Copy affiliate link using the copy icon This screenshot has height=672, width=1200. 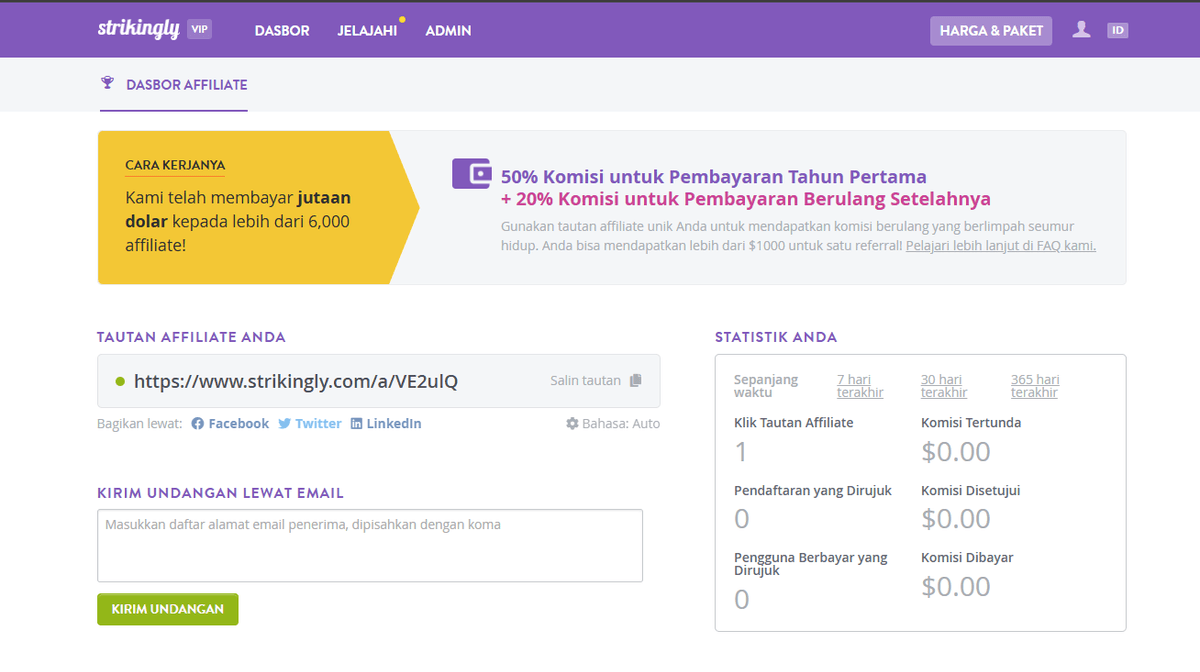coord(637,380)
